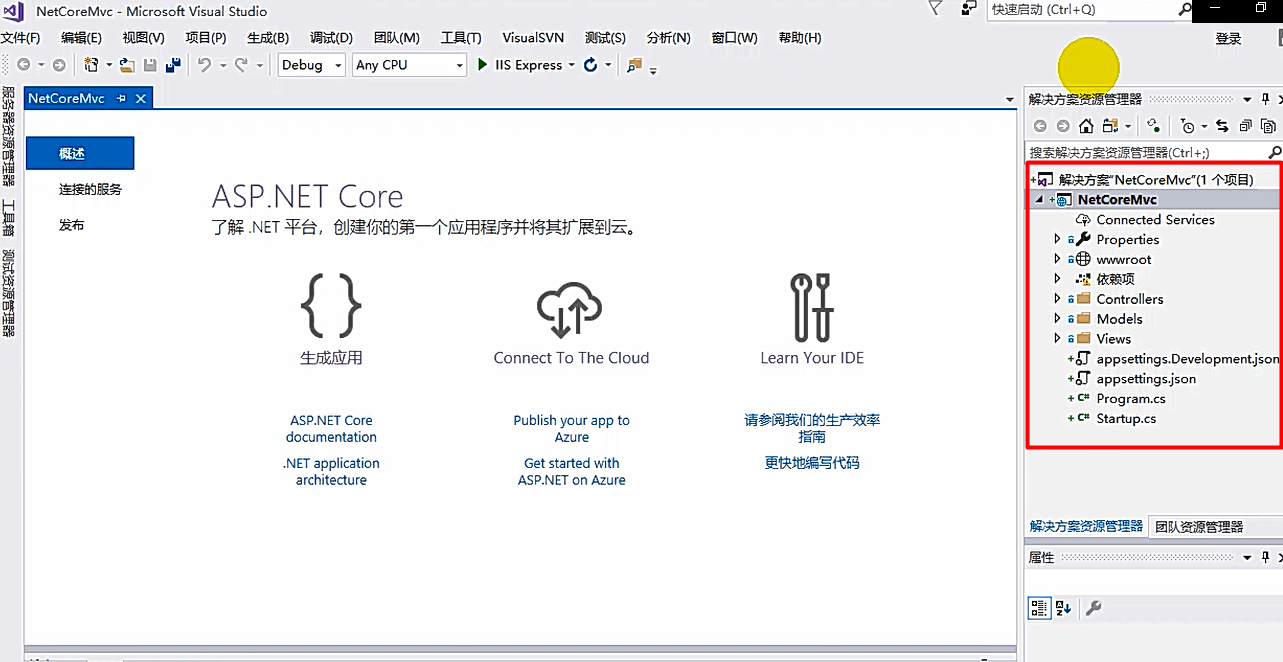1283x662 pixels.
Task: Expand the wwwroot folder node
Action: click(x=1058, y=259)
